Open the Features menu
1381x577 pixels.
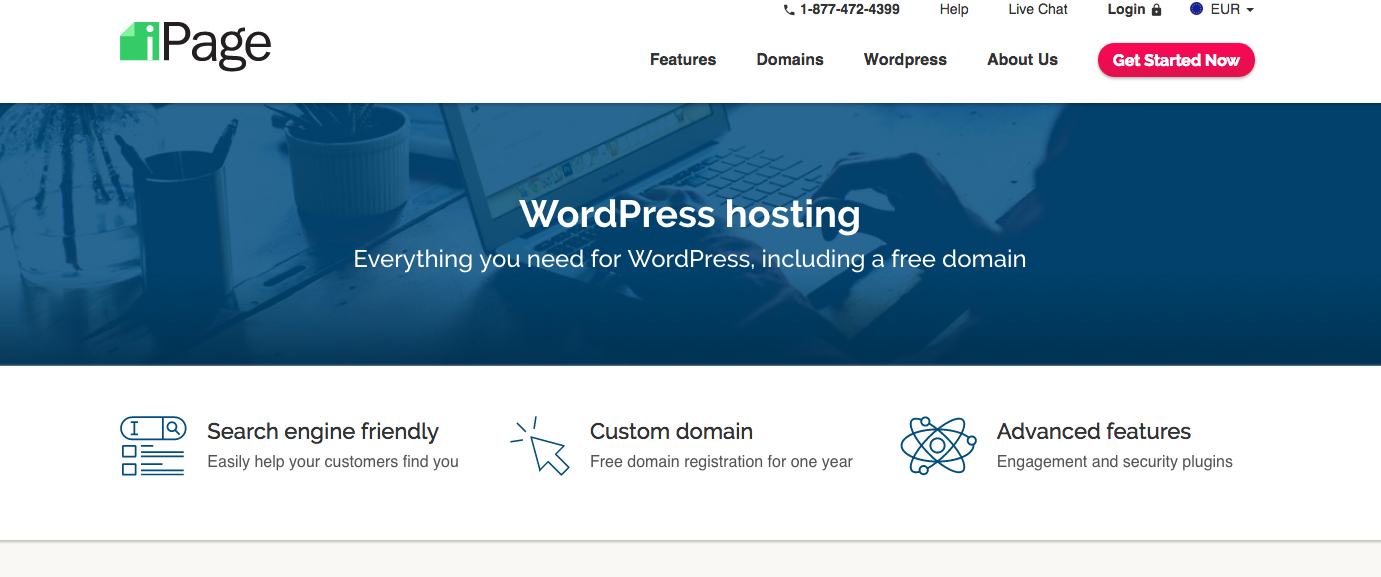(x=683, y=60)
